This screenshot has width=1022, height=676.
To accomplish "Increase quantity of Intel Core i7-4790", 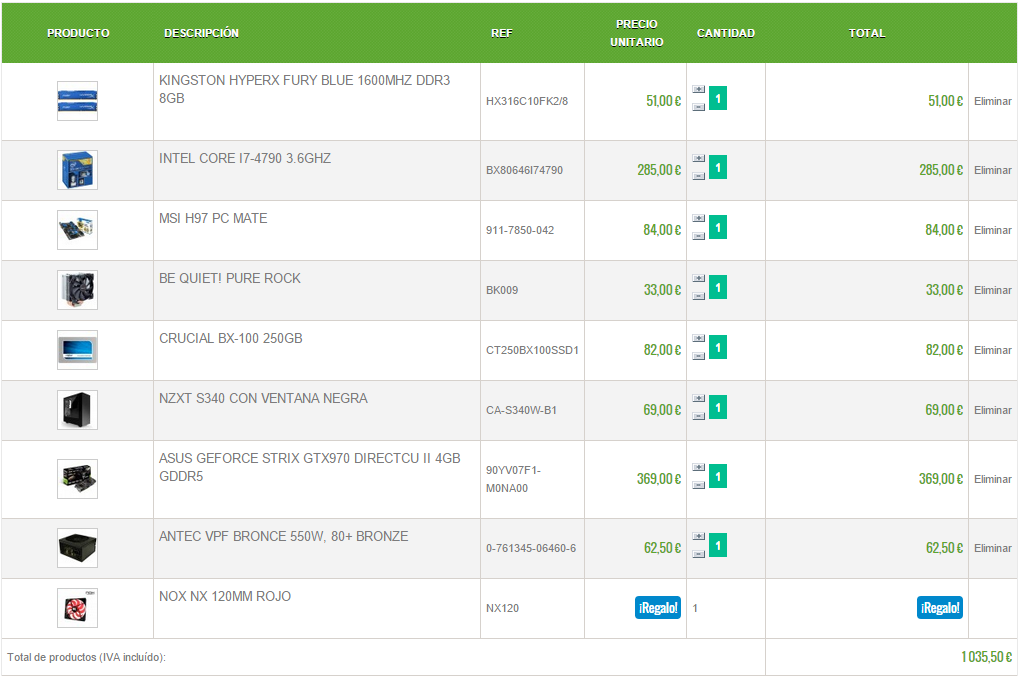I will (699, 158).
